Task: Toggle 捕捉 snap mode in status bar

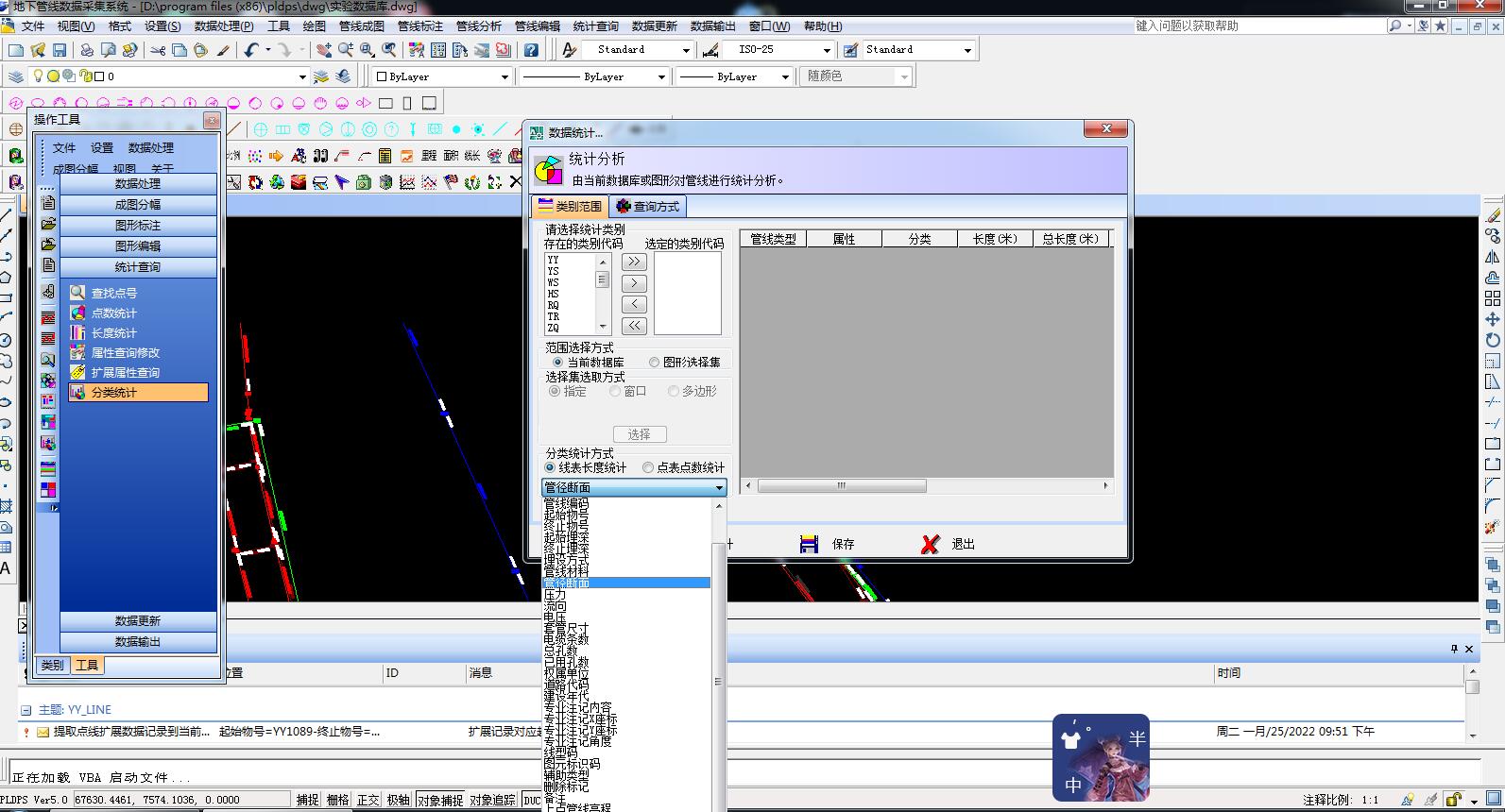Action: click(308, 800)
